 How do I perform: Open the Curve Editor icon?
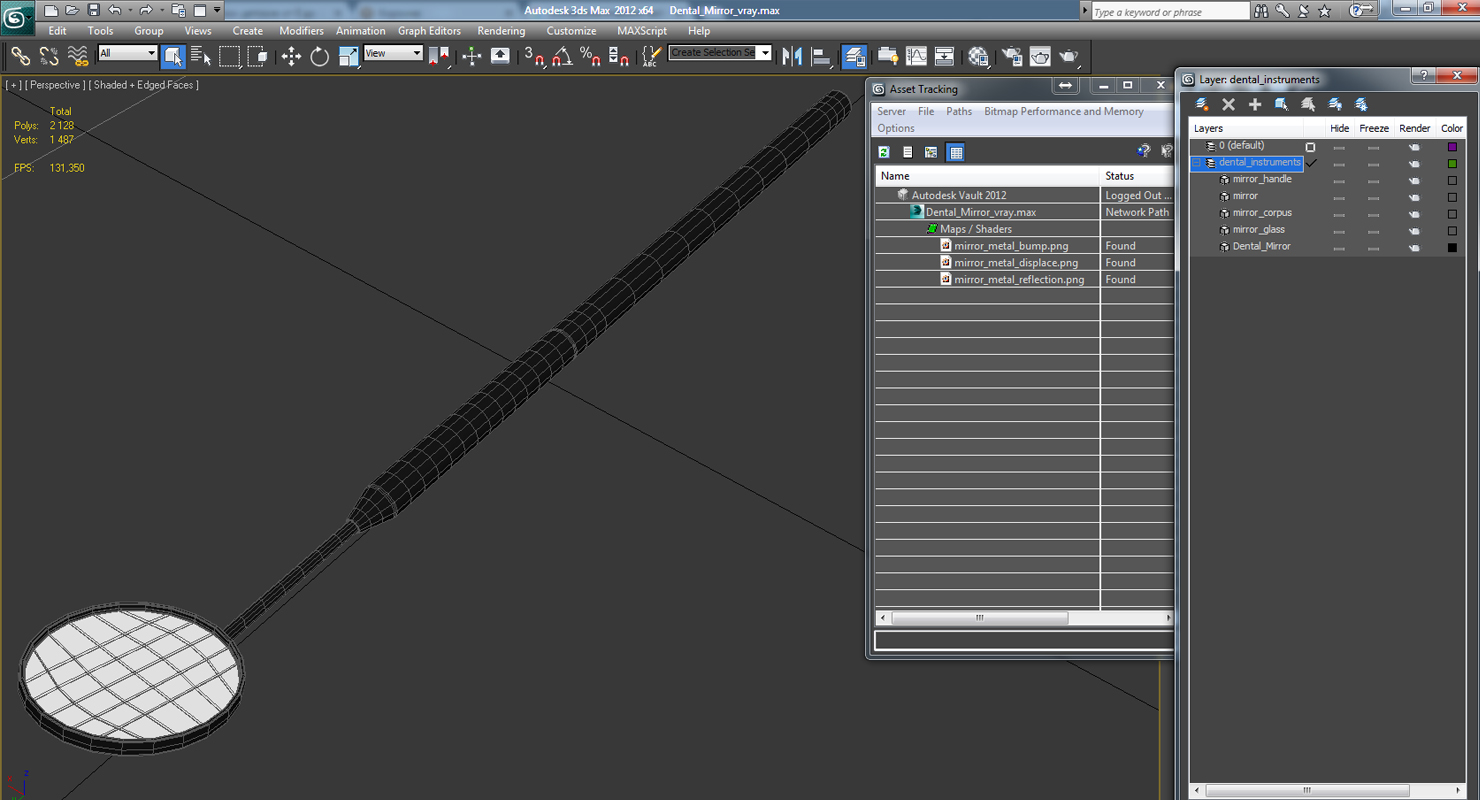916,57
